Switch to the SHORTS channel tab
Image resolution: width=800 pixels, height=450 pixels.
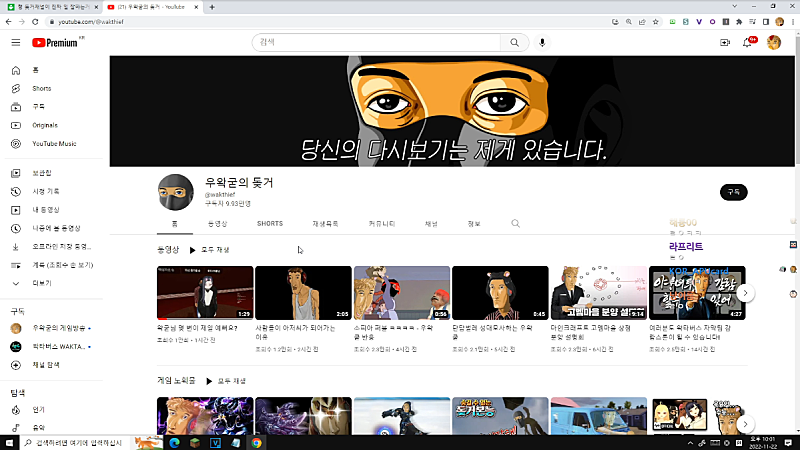pos(269,223)
